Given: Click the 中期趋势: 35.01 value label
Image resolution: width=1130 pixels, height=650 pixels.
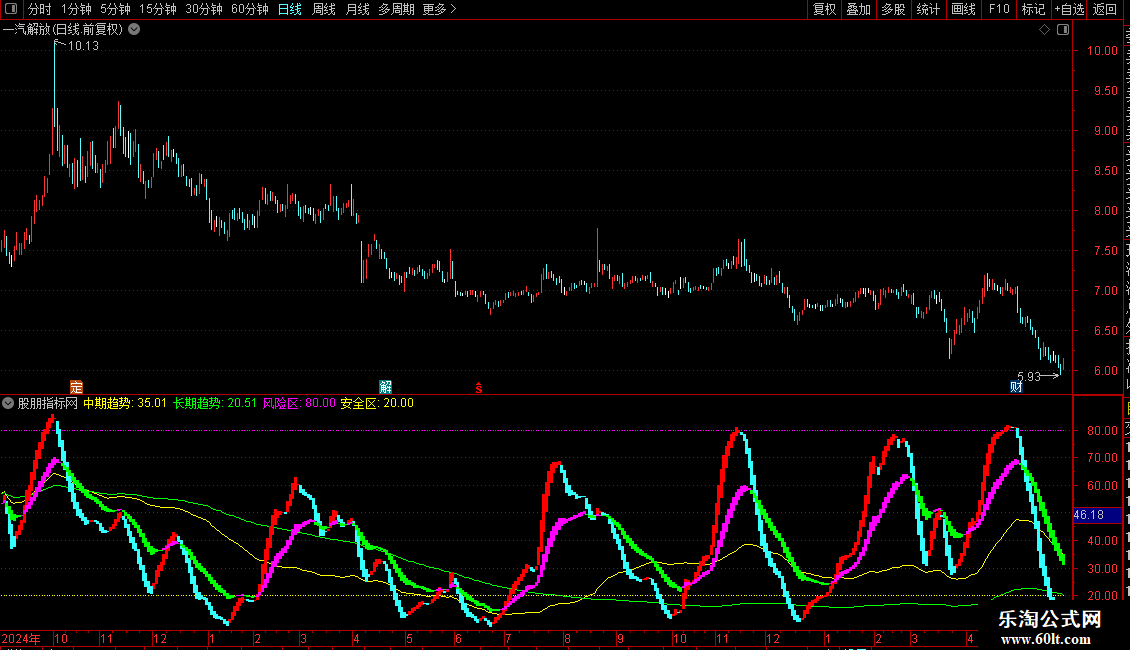Looking at the screenshot, I should coord(125,404).
